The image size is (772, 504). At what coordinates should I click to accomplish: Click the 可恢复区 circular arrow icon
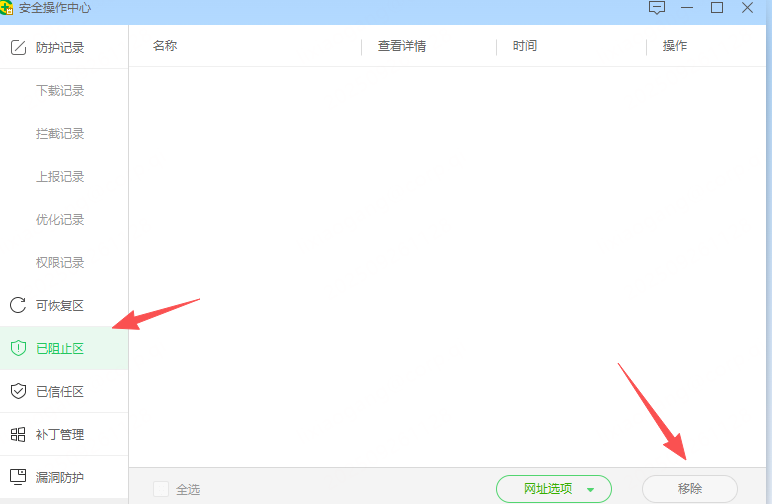coord(18,305)
